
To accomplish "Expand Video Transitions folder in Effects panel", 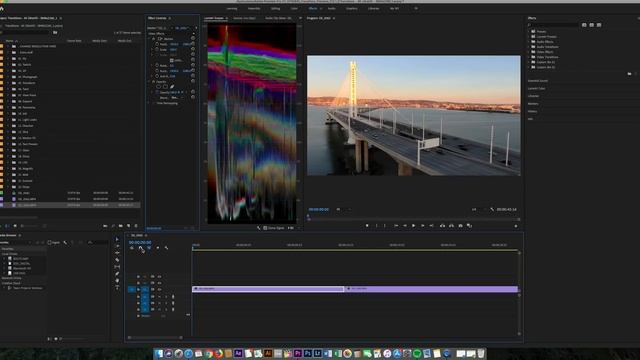I will (x=529, y=57).
